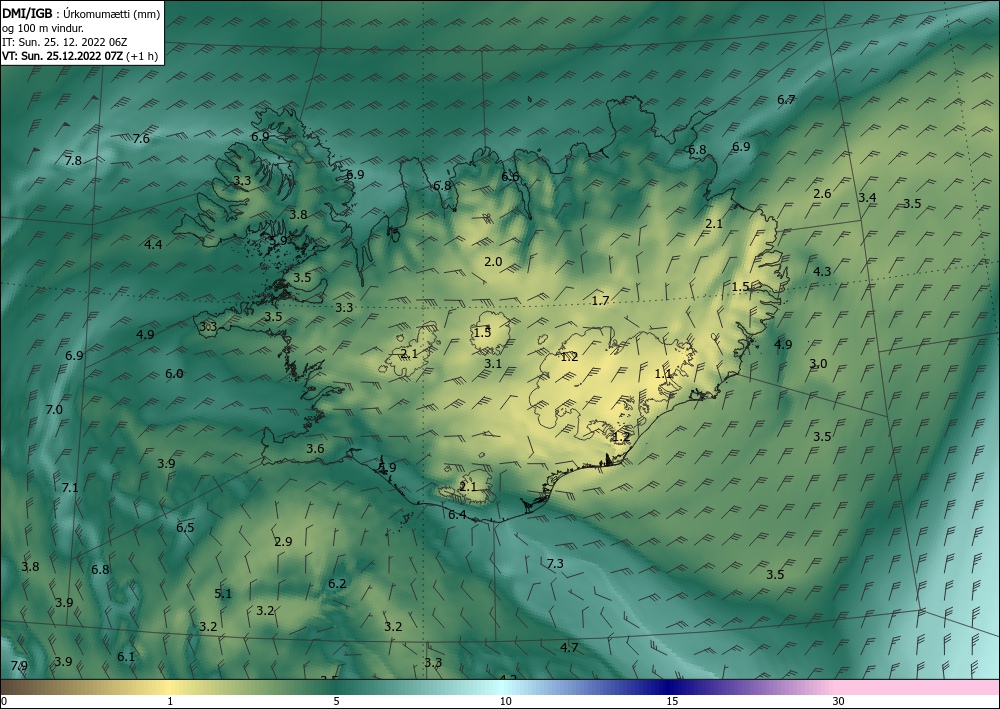Click the map value 5.1
This screenshot has height=709, width=1000.
pyautogui.click(x=223, y=594)
